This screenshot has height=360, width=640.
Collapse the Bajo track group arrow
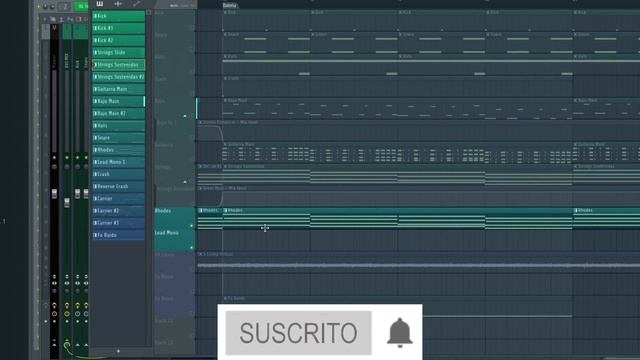coord(184,116)
